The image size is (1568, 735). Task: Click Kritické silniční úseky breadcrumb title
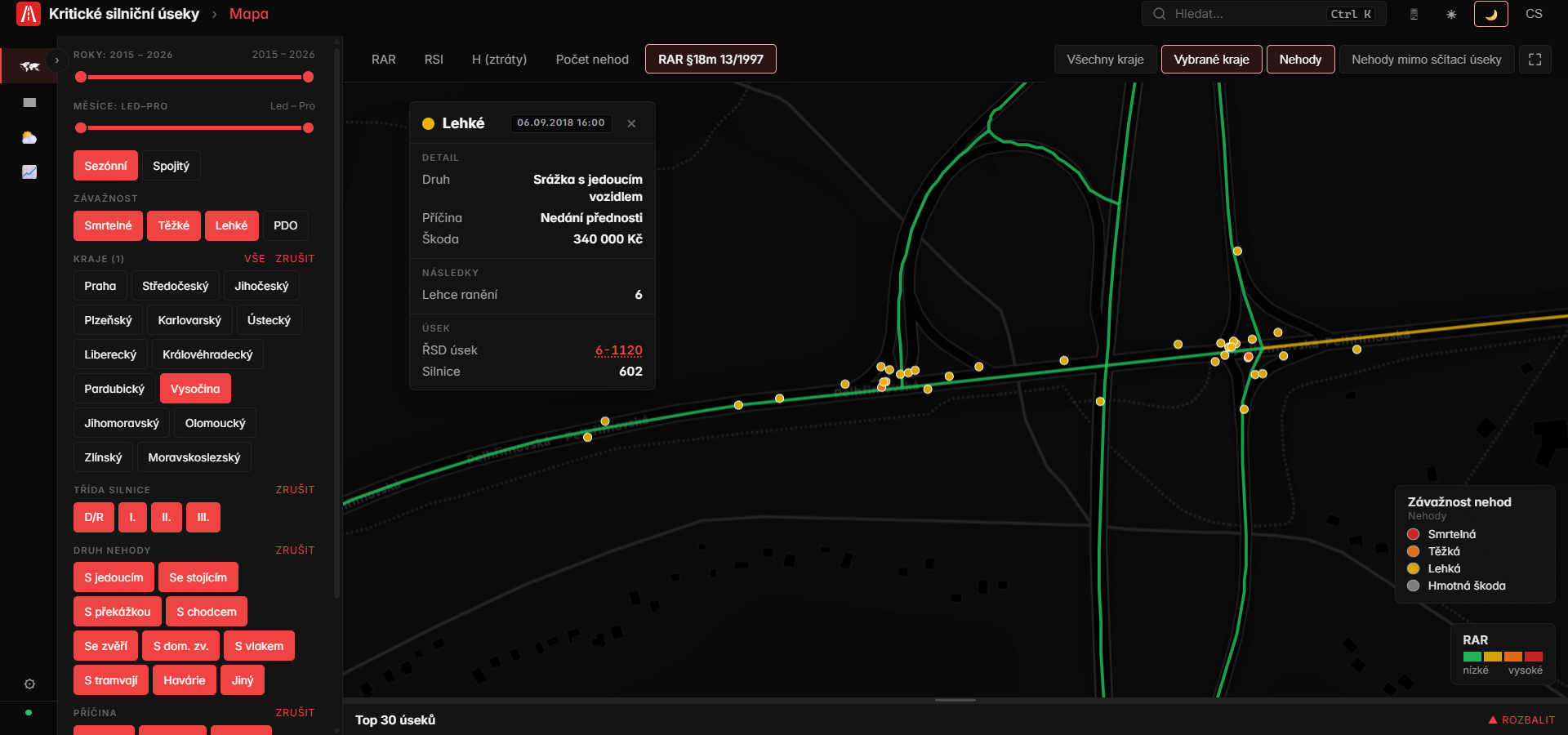pos(124,14)
